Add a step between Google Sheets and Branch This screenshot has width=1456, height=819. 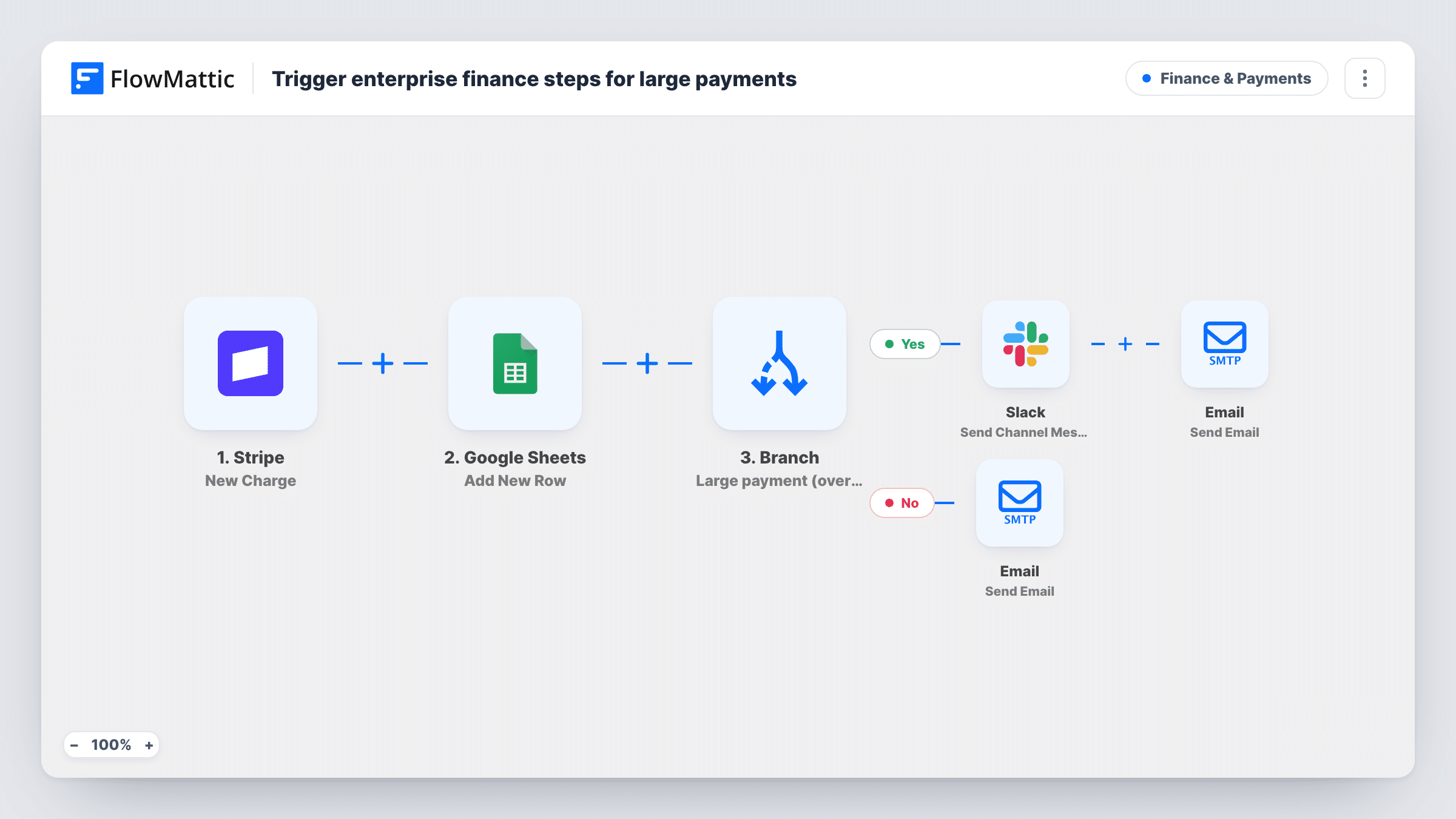[647, 363]
